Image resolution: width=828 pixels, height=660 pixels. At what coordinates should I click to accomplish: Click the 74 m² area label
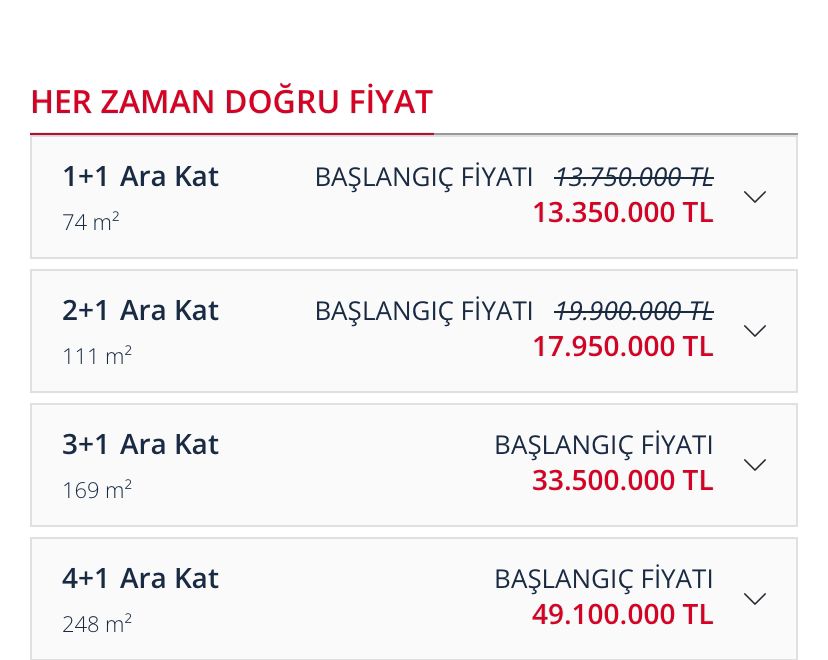(91, 222)
